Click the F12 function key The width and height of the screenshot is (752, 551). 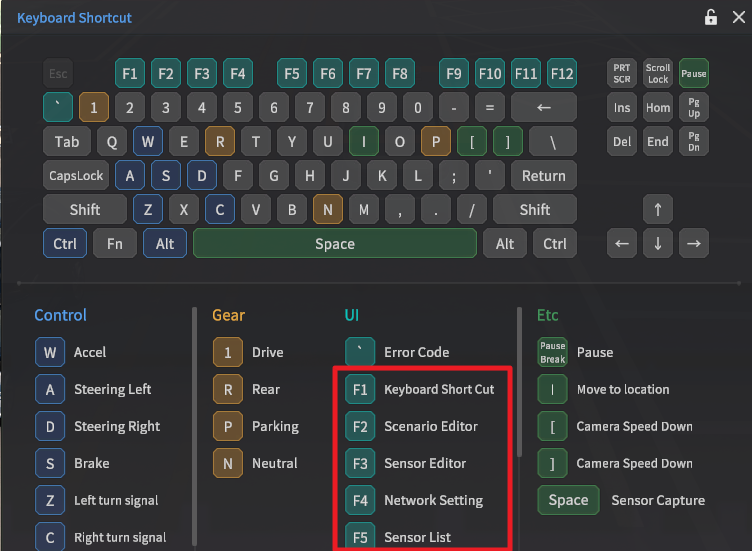pos(562,73)
